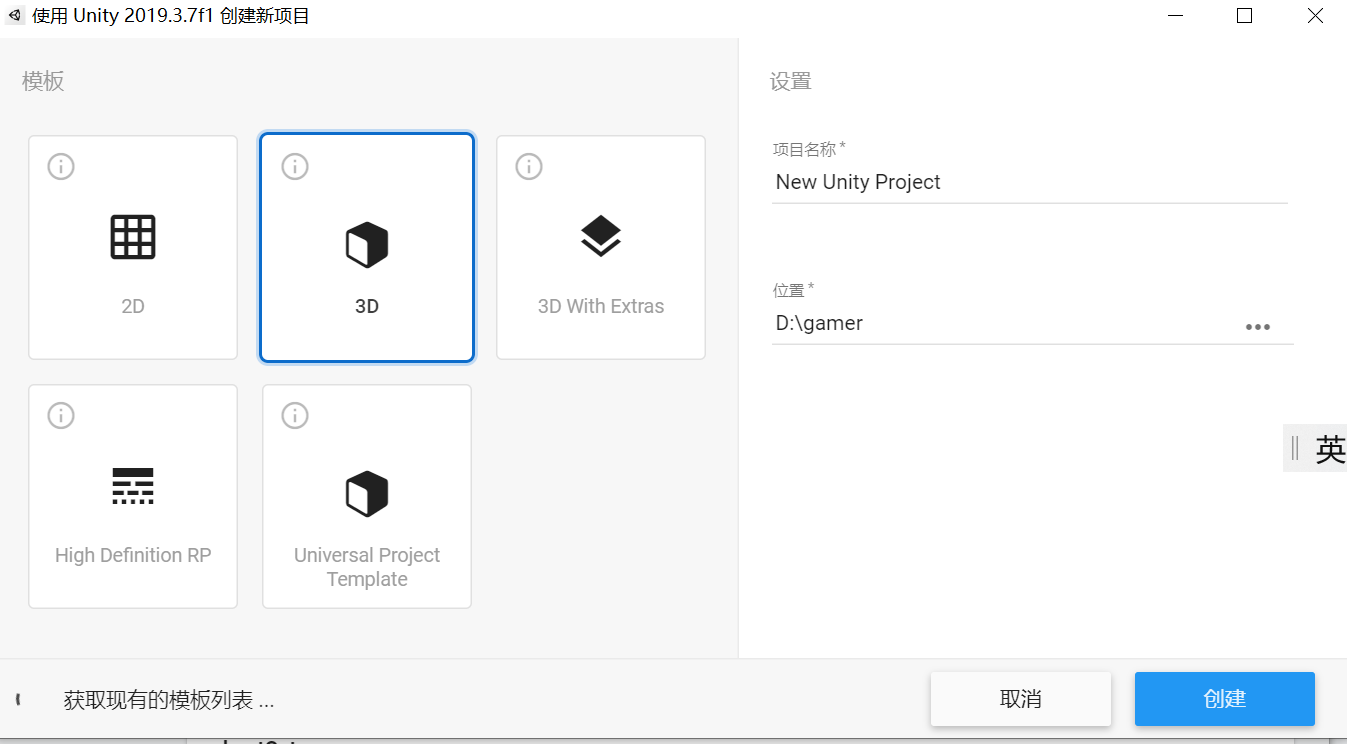Click the 2D grid icon

[133, 237]
